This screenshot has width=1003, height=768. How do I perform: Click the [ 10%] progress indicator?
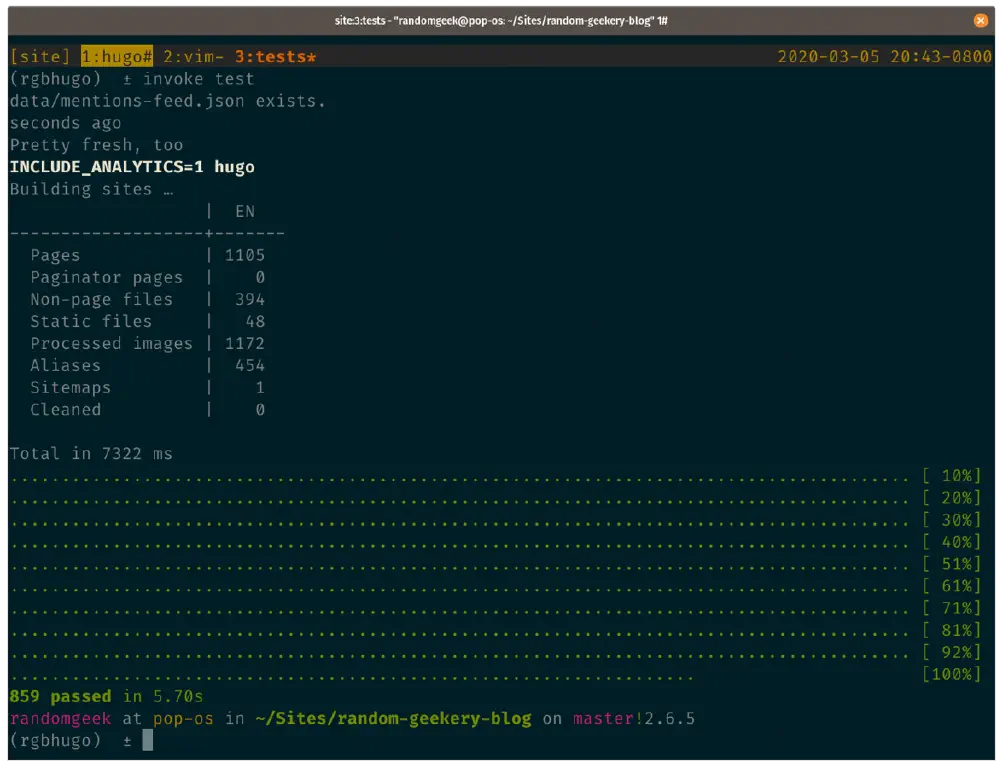click(x=952, y=476)
